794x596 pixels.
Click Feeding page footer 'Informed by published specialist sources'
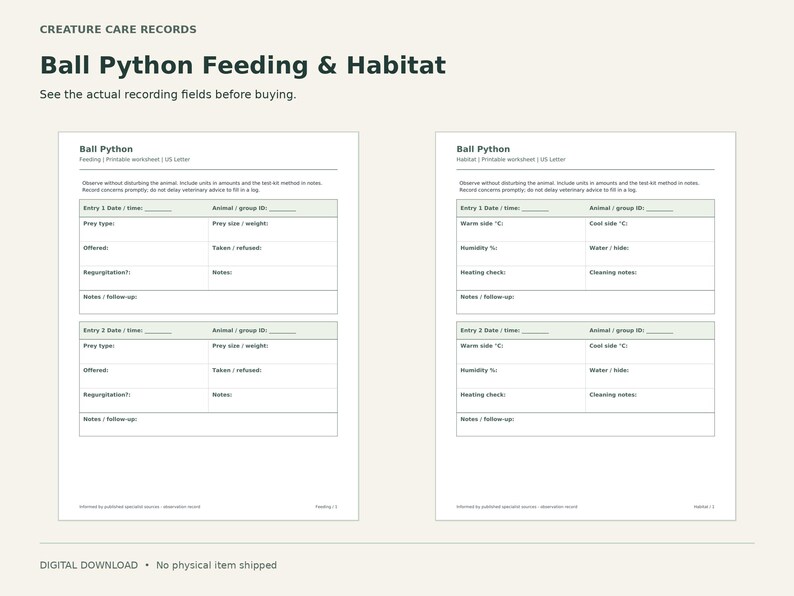click(x=140, y=507)
